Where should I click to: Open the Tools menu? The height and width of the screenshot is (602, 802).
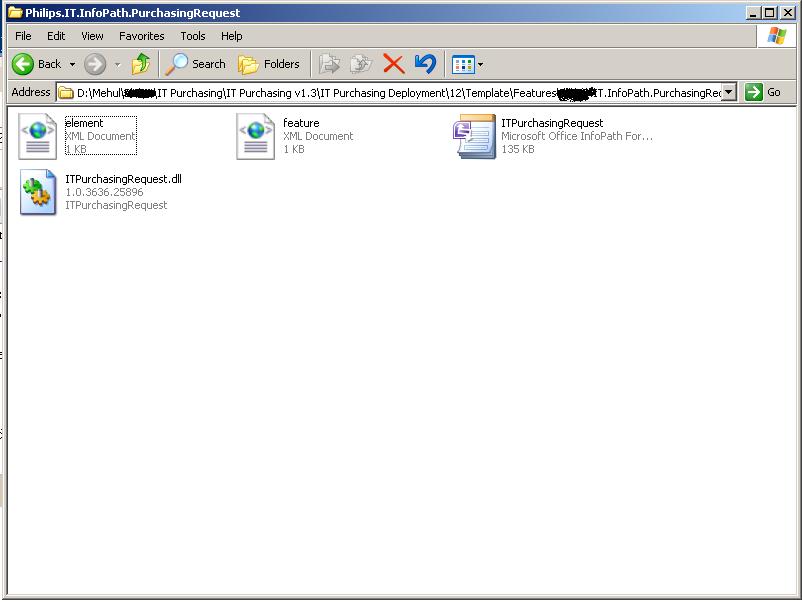tap(193, 36)
